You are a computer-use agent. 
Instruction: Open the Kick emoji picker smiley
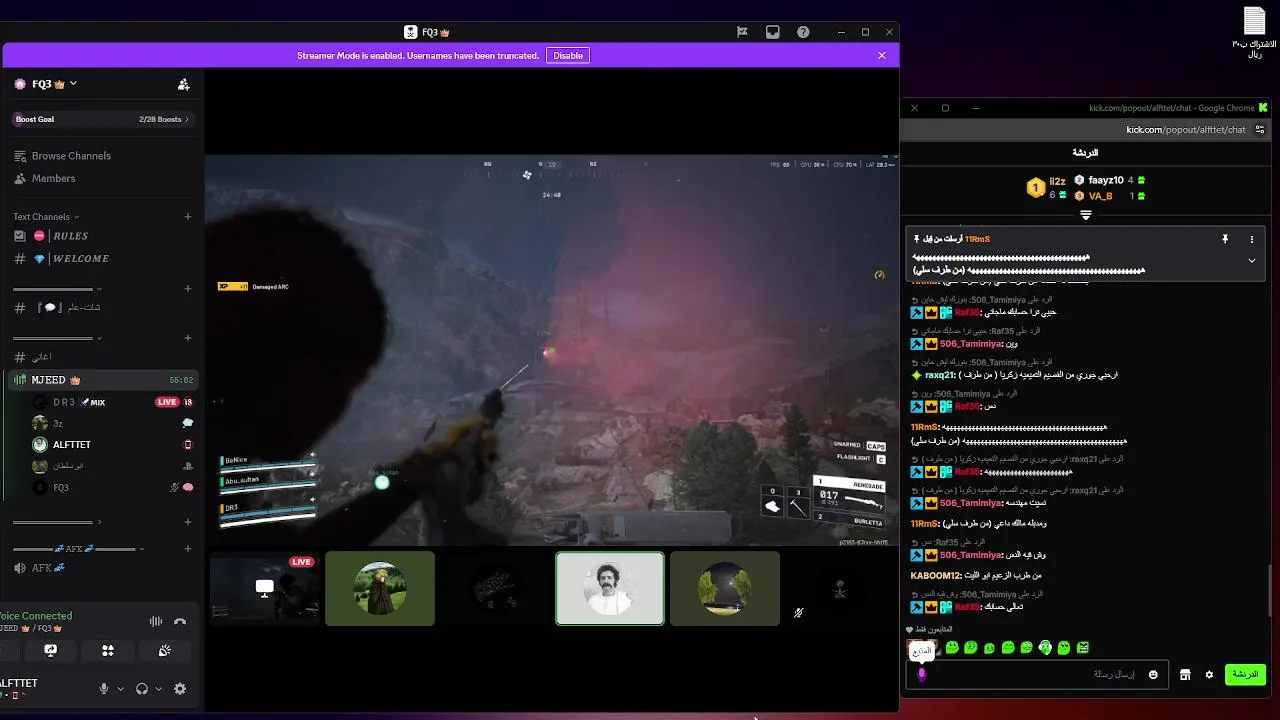coord(1153,675)
